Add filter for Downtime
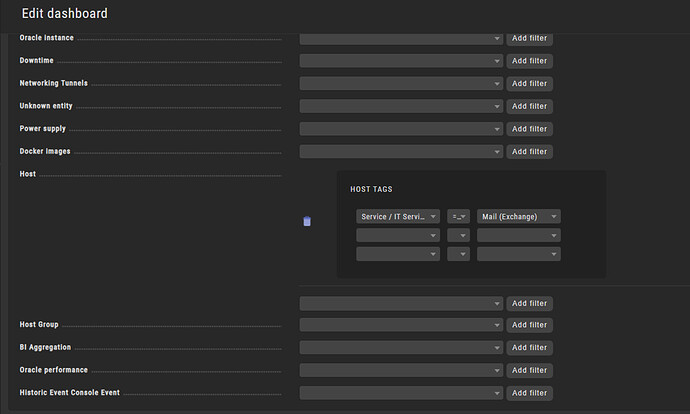690x414 pixels. pos(529,61)
